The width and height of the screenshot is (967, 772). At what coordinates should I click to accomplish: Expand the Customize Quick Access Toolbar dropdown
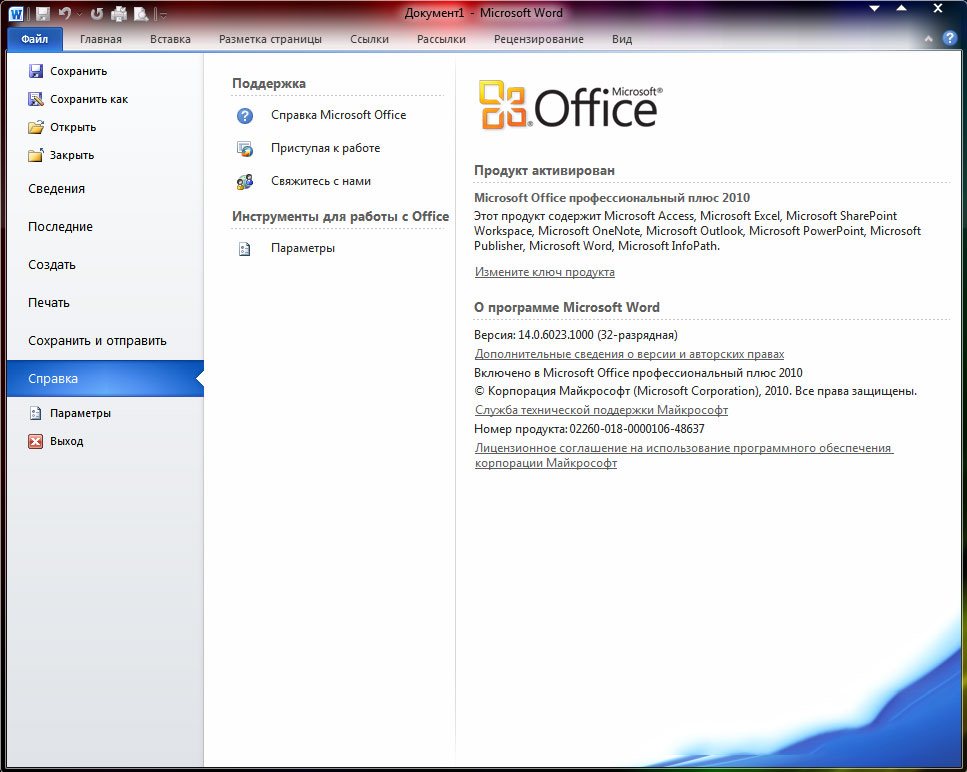click(x=163, y=15)
